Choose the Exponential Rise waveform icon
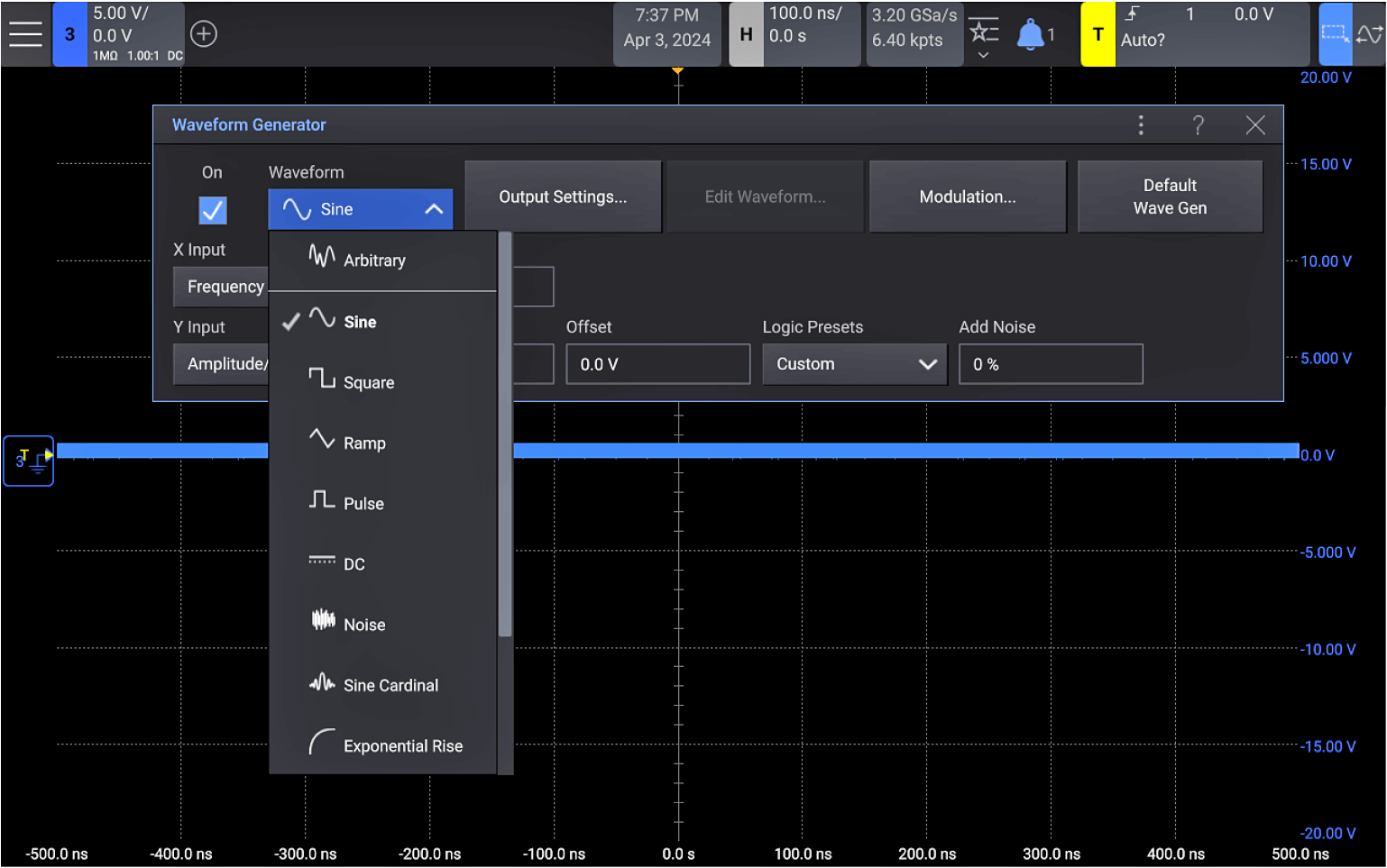Image resolution: width=1387 pixels, height=868 pixels. point(322,742)
